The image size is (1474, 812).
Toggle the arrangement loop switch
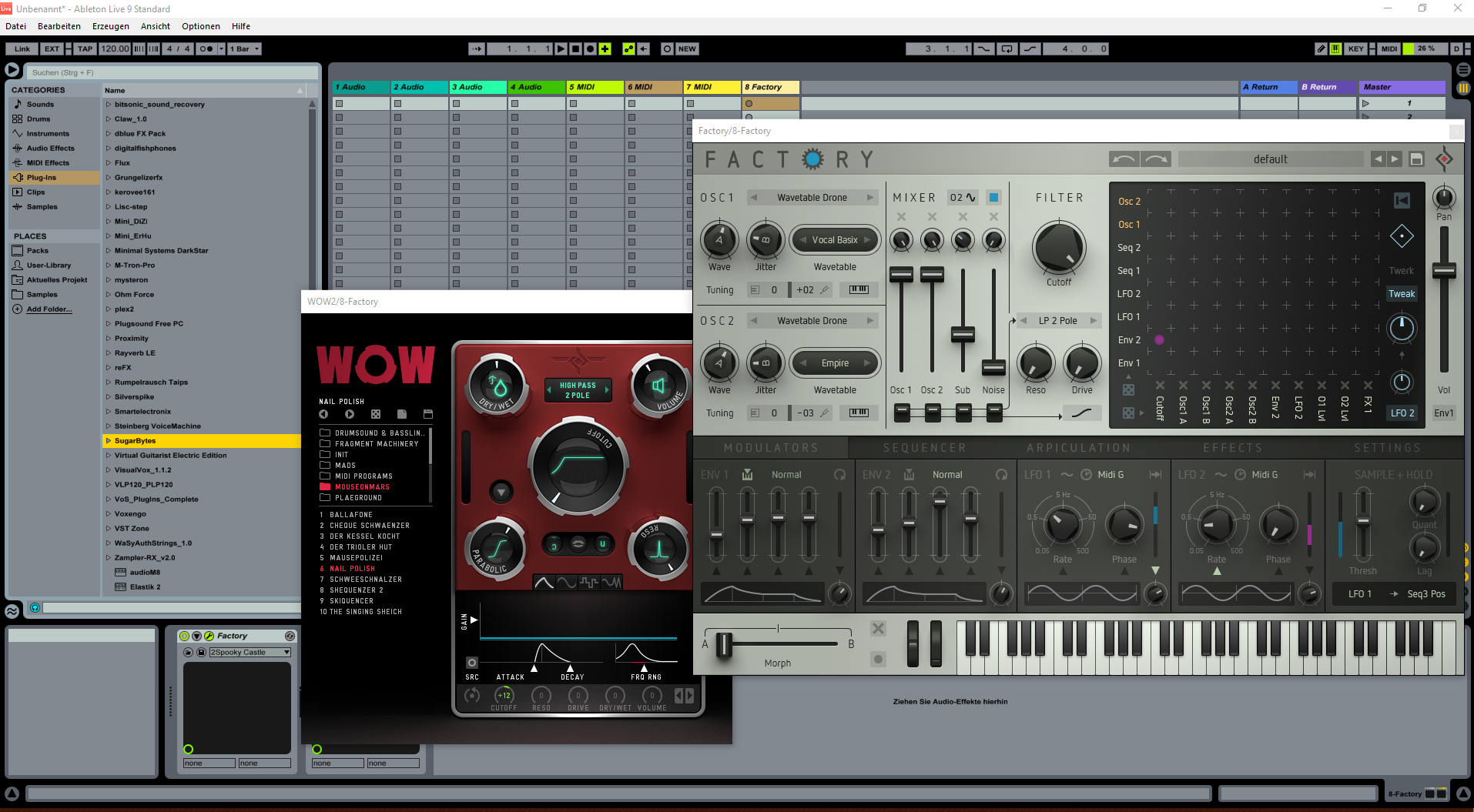pos(1007,48)
